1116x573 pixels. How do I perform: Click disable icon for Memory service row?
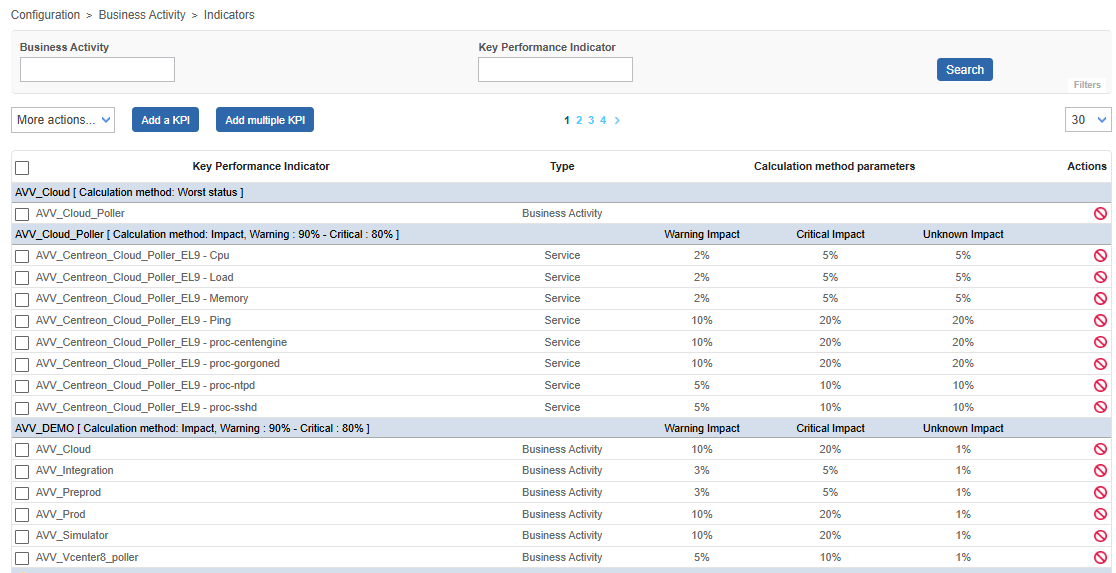pyautogui.click(x=1100, y=299)
